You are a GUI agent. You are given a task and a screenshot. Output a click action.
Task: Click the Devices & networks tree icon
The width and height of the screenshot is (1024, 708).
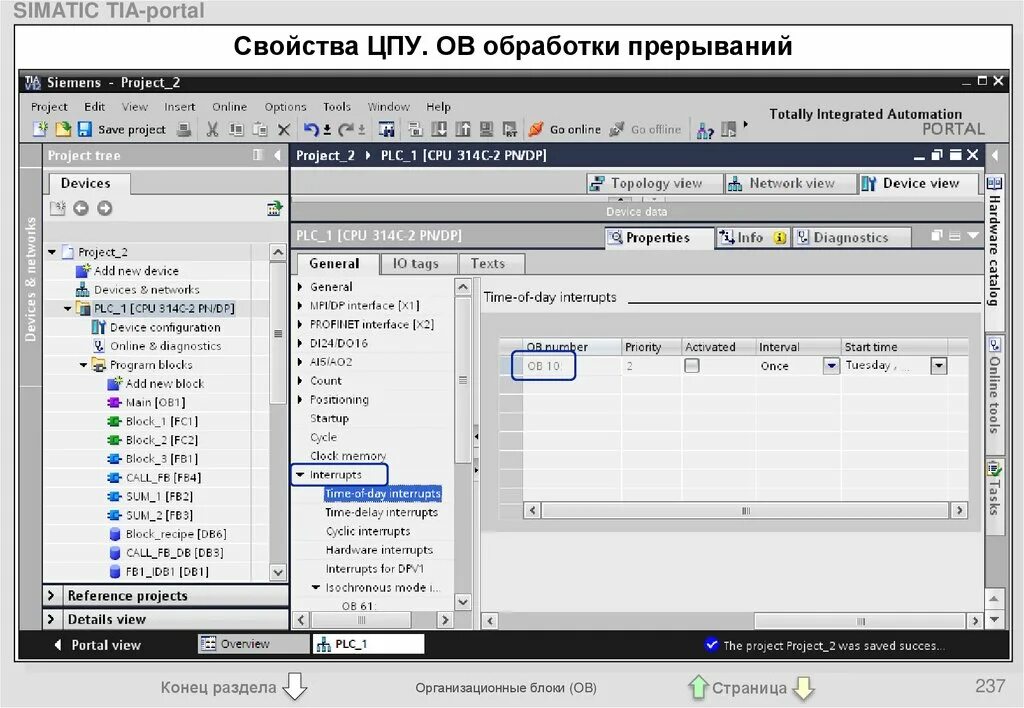pyautogui.click(x=82, y=289)
